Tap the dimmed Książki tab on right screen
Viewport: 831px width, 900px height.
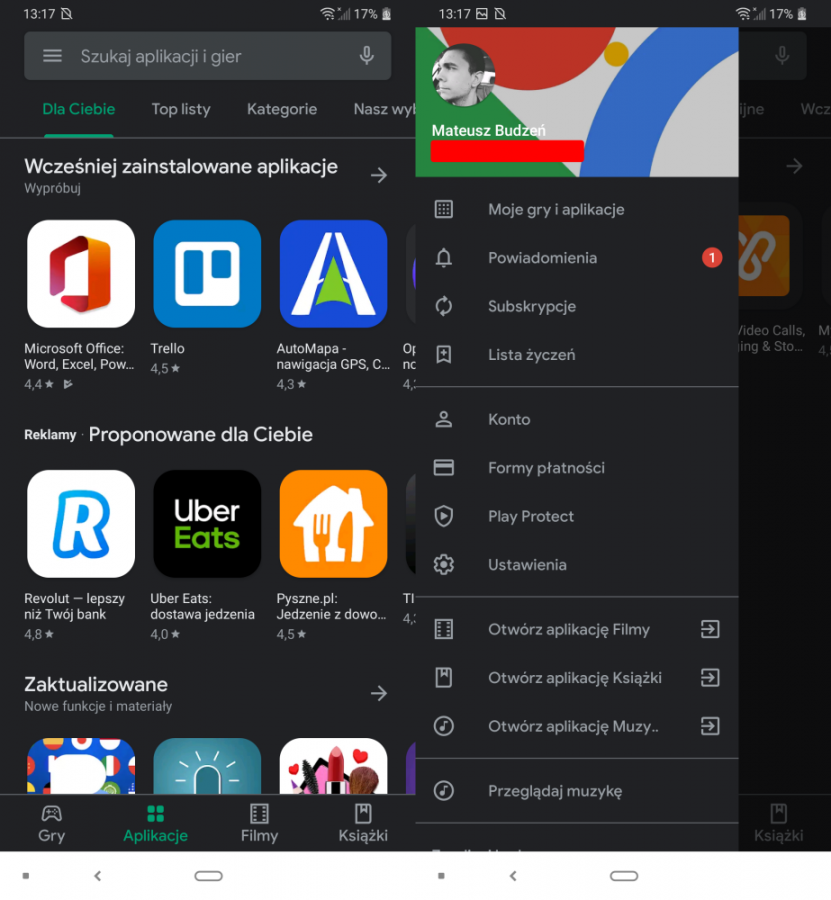779,823
